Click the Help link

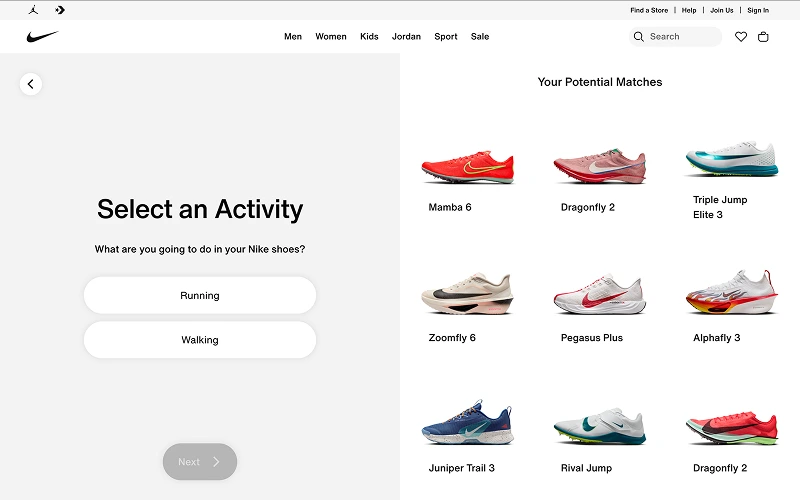pos(689,10)
